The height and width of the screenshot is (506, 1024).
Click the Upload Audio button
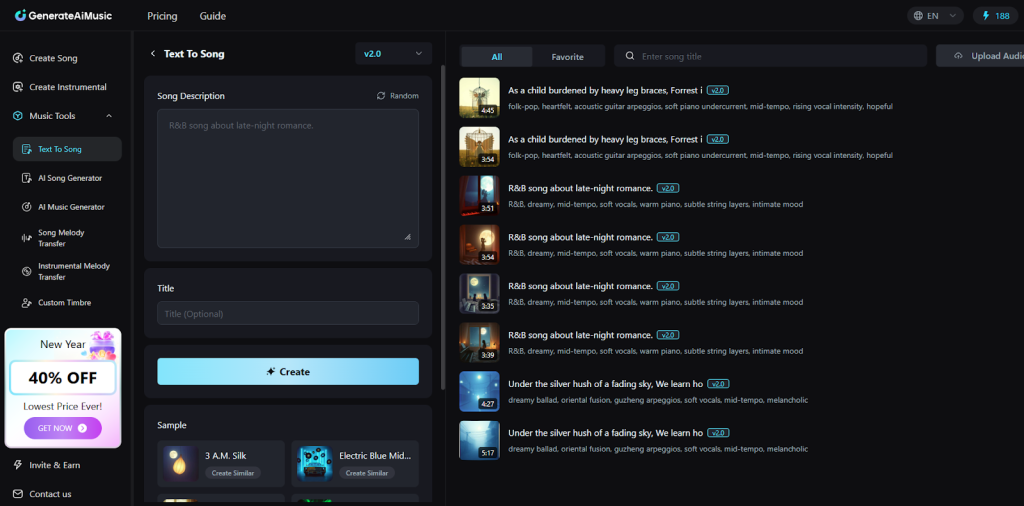983,56
